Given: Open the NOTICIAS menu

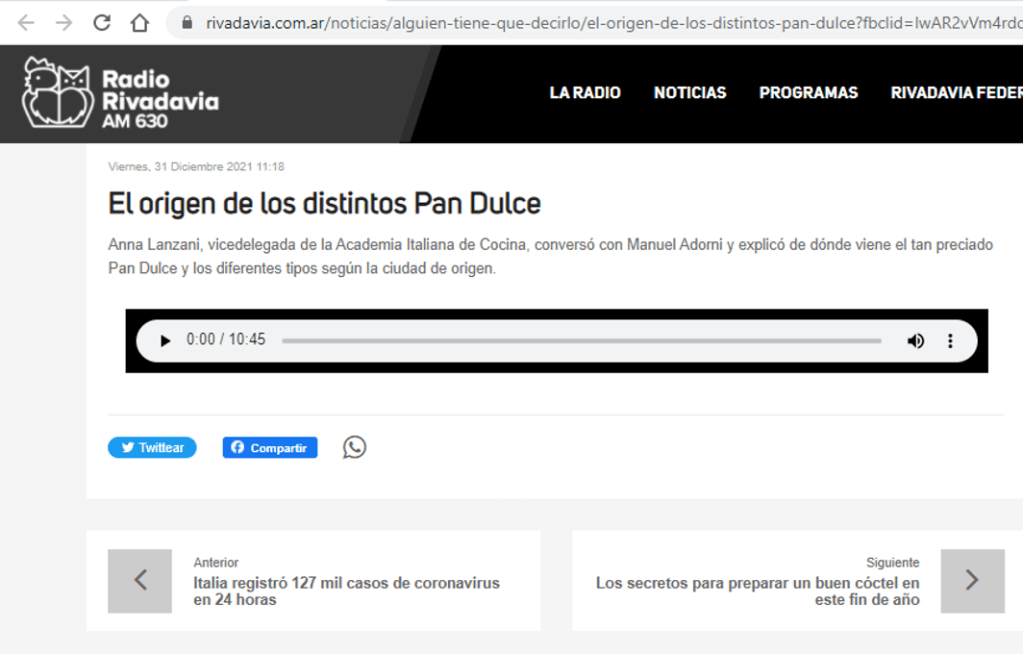Looking at the screenshot, I should (x=690, y=93).
